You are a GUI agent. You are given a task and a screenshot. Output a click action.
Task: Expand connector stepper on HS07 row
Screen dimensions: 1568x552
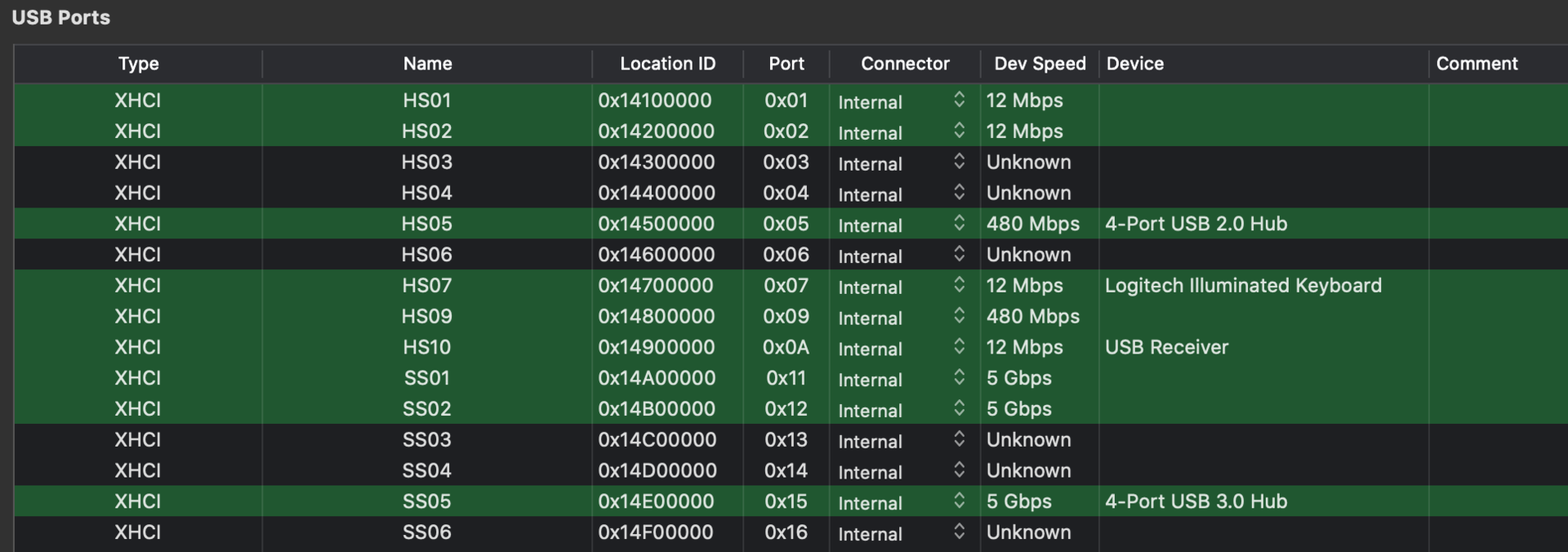pyautogui.click(x=959, y=285)
